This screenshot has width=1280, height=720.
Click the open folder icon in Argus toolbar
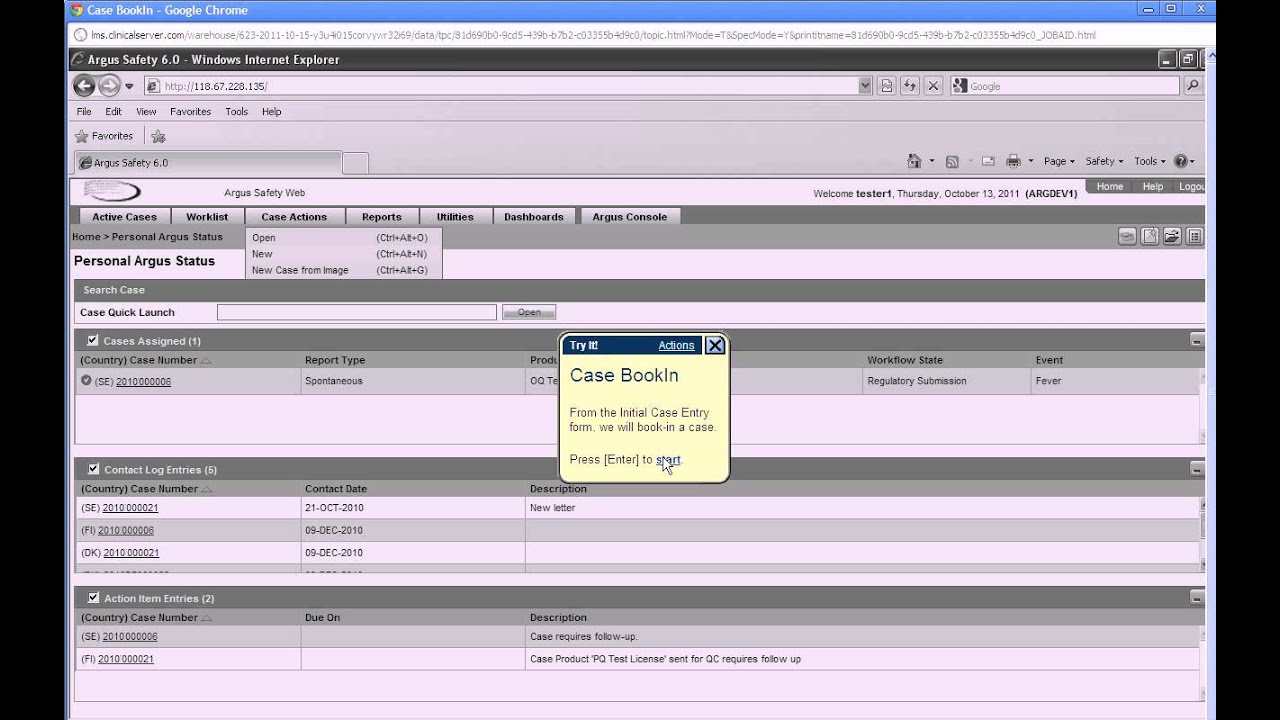click(x=1172, y=237)
